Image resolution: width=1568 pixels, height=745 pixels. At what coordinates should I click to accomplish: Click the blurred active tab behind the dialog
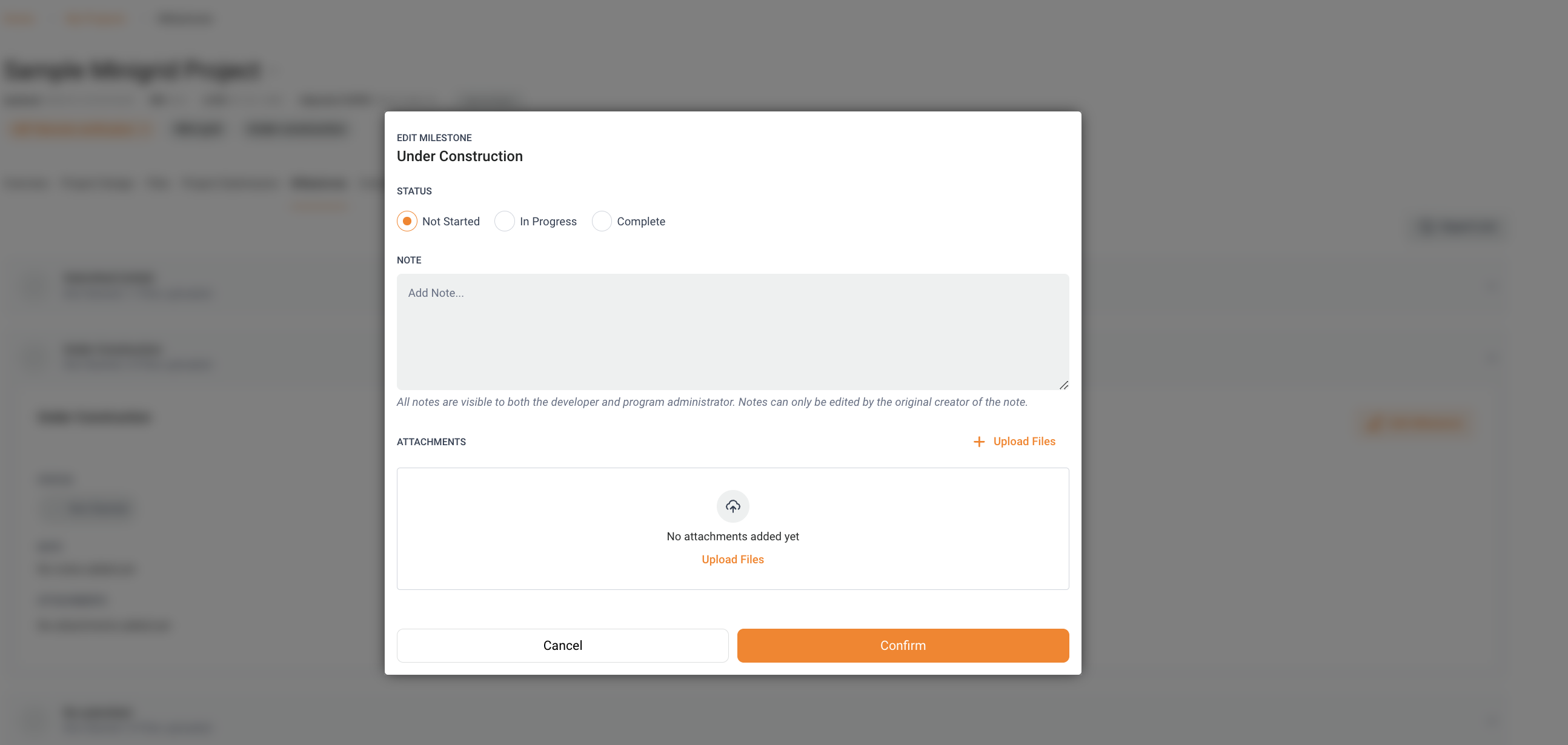pos(319,183)
